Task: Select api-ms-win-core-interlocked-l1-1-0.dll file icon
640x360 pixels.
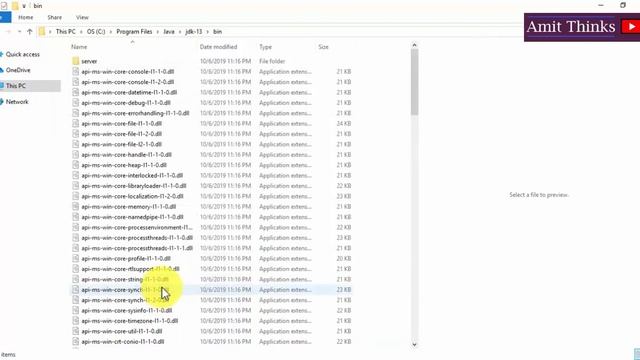Action: point(76,176)
